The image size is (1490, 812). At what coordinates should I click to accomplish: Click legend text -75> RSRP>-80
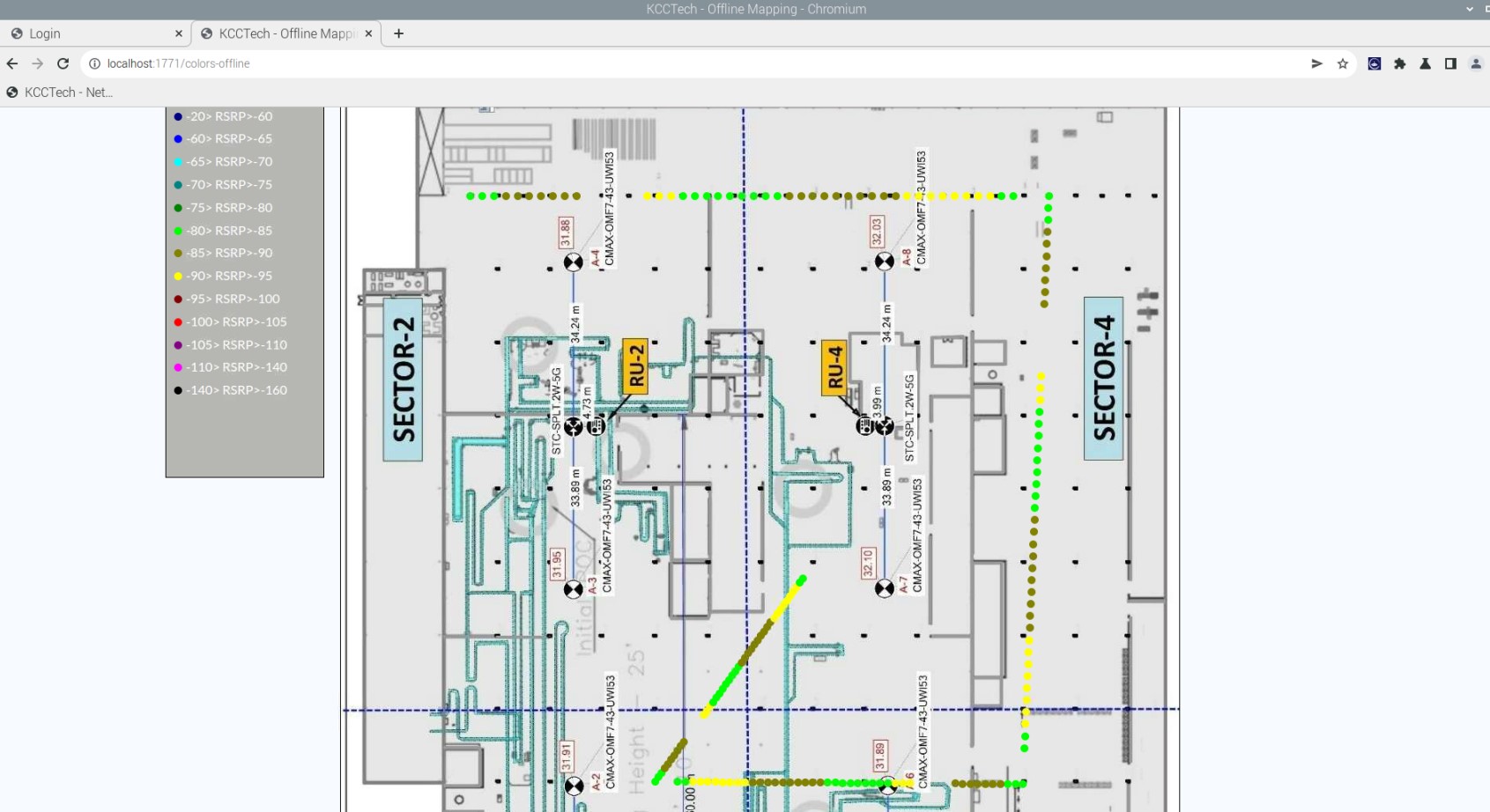[x=229, y=208]
